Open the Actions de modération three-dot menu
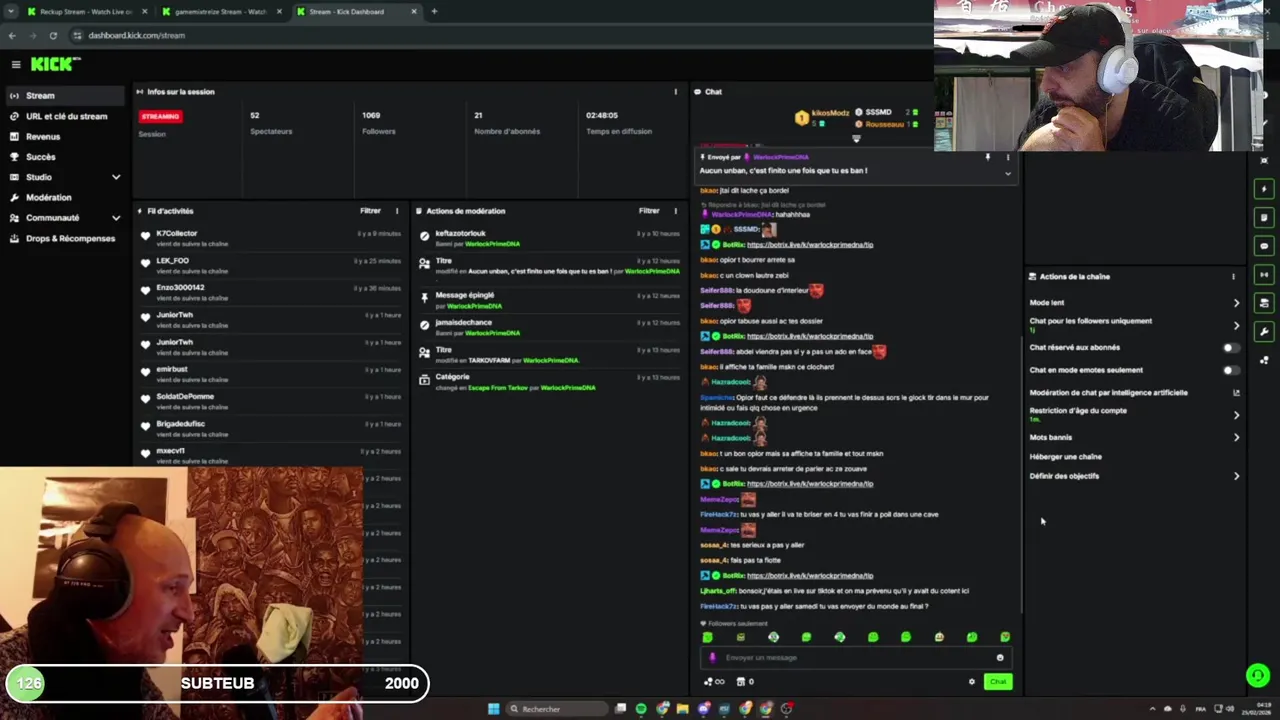The height and width of the screenshot is (720, 1280). pos(676,211)
